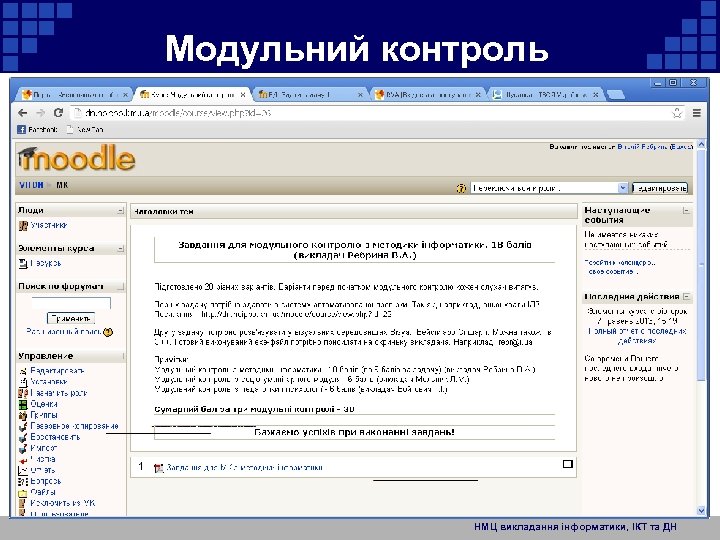This screenshot has height=540, width=720.
Task: Close the first browser tab
Action: point(125,95)
